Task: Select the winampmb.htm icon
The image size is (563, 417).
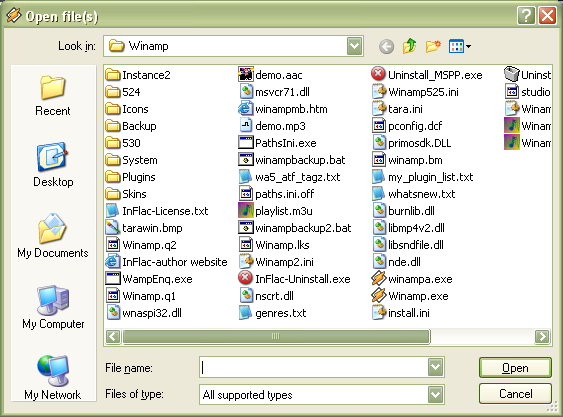Action: pyautogui.click(x=246, y=108)
